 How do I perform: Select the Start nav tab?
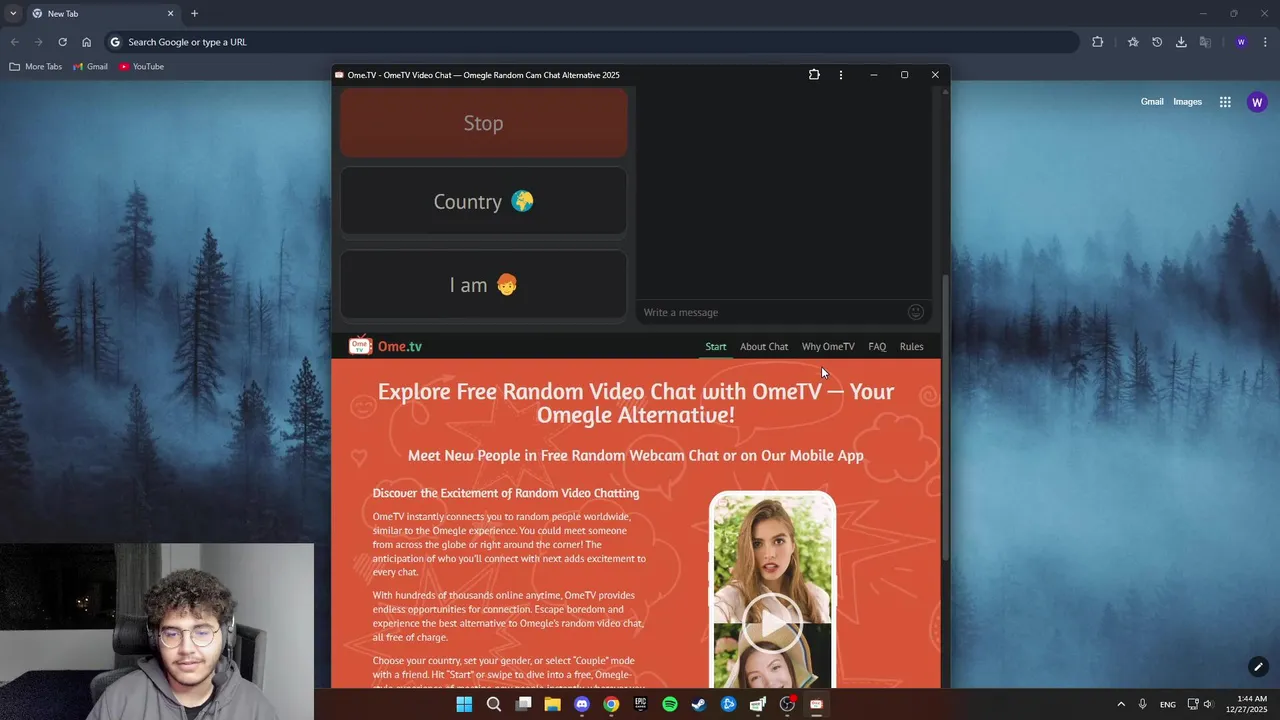click(716, 347)
